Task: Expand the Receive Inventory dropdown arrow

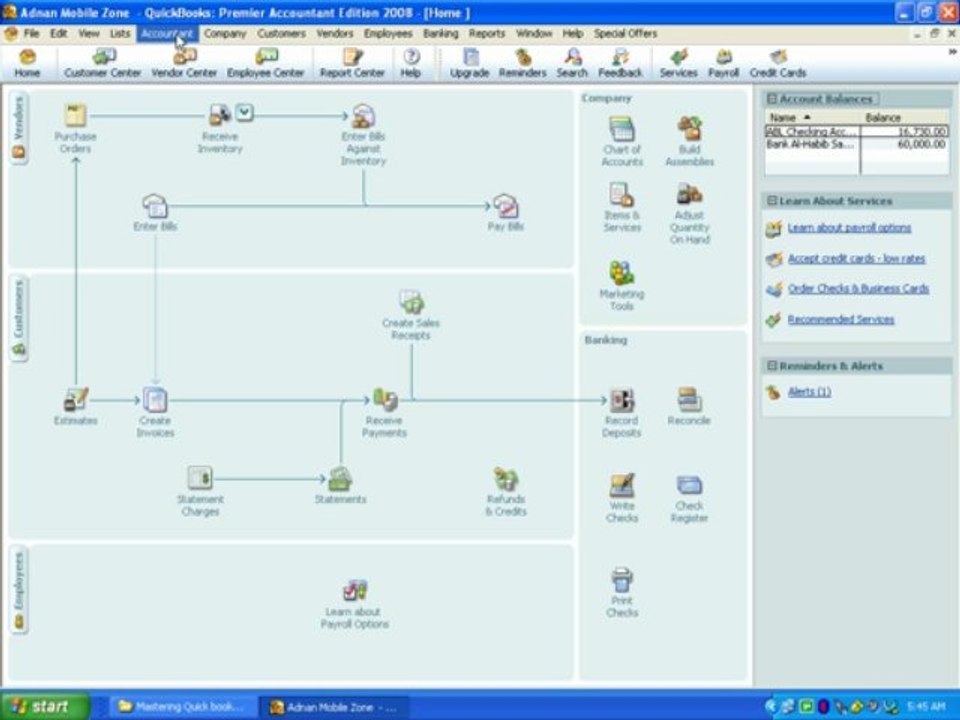Action: point(244,112)
